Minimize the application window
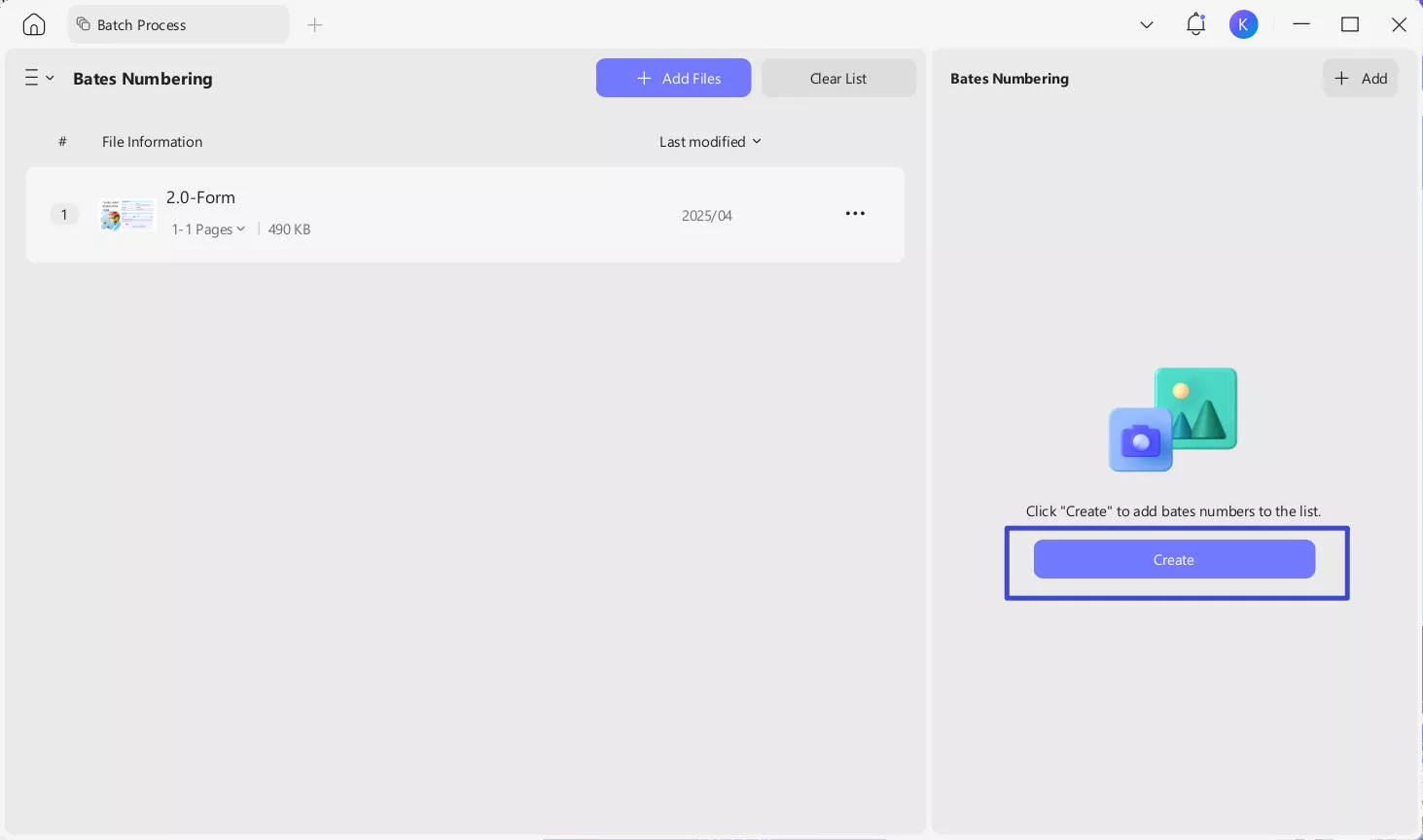This screenshot has width=1423, height=840. click(1301, 25)
